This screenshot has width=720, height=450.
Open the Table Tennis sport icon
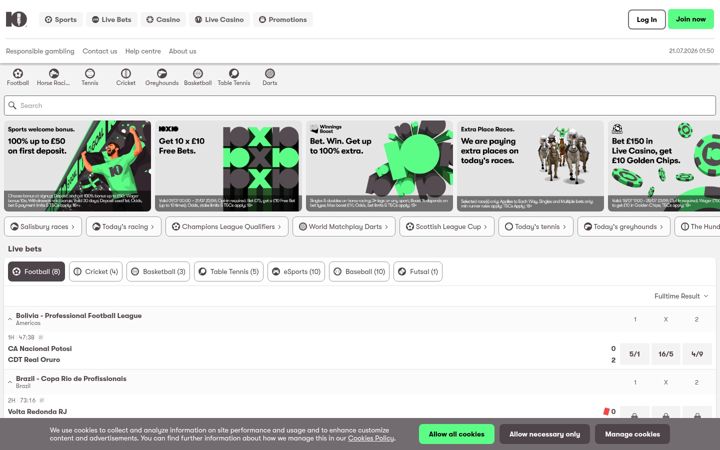[x=234, y=77]
